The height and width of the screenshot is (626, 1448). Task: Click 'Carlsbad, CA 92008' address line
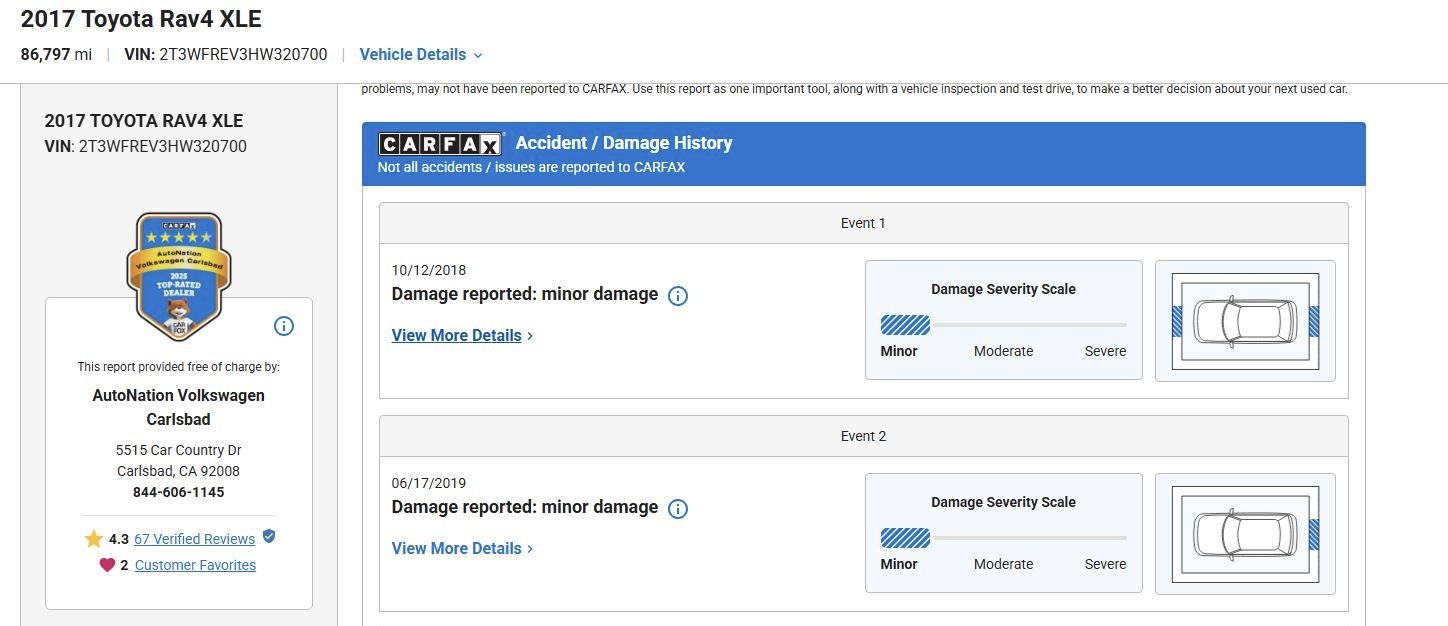(179, 471)
